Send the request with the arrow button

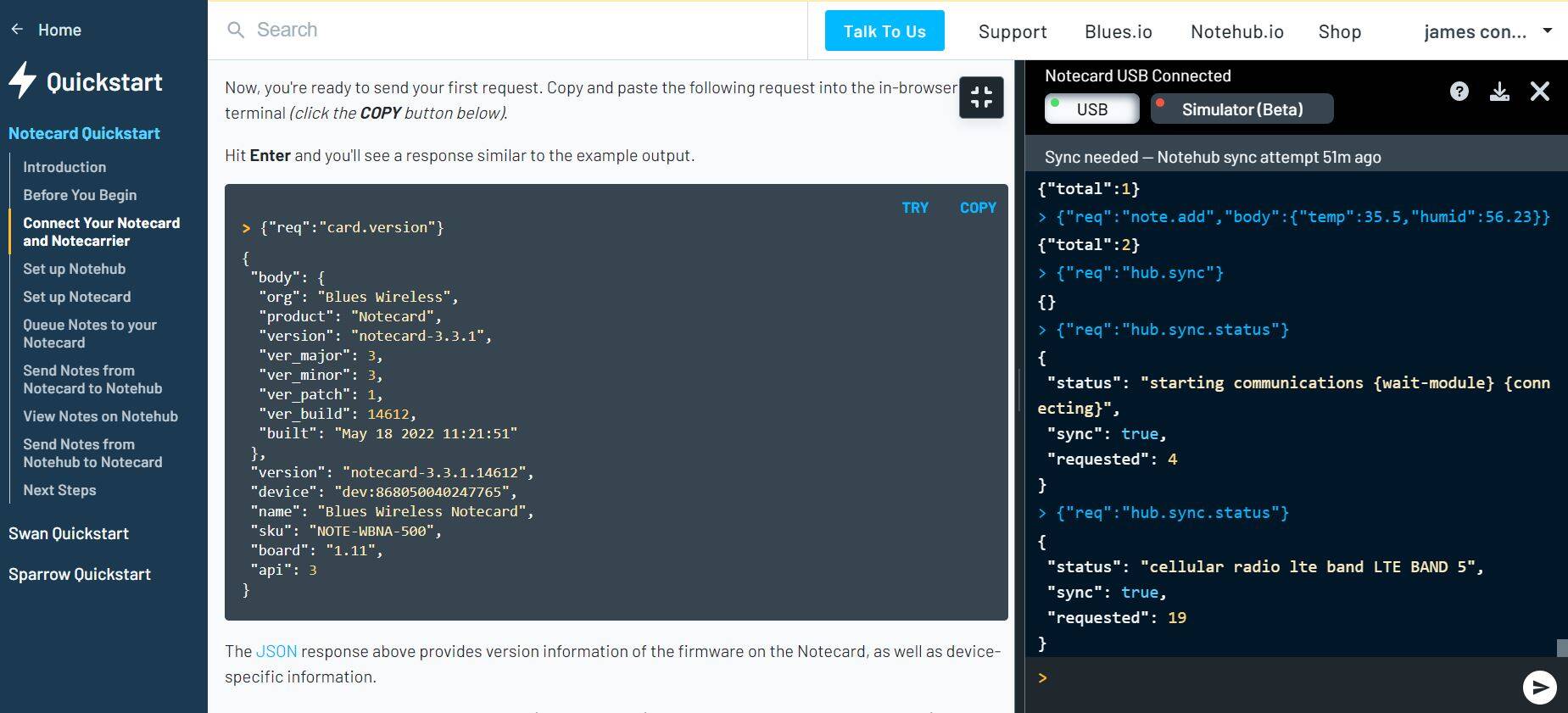(1538, 687)
